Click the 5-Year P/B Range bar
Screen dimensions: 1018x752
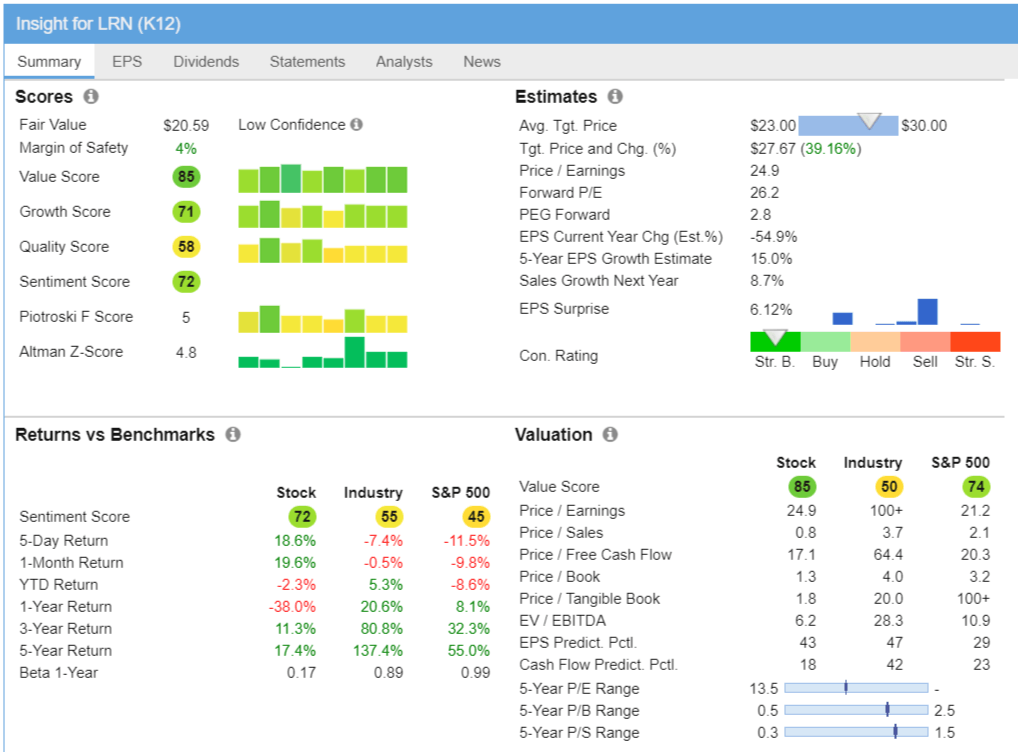point(856,710)
